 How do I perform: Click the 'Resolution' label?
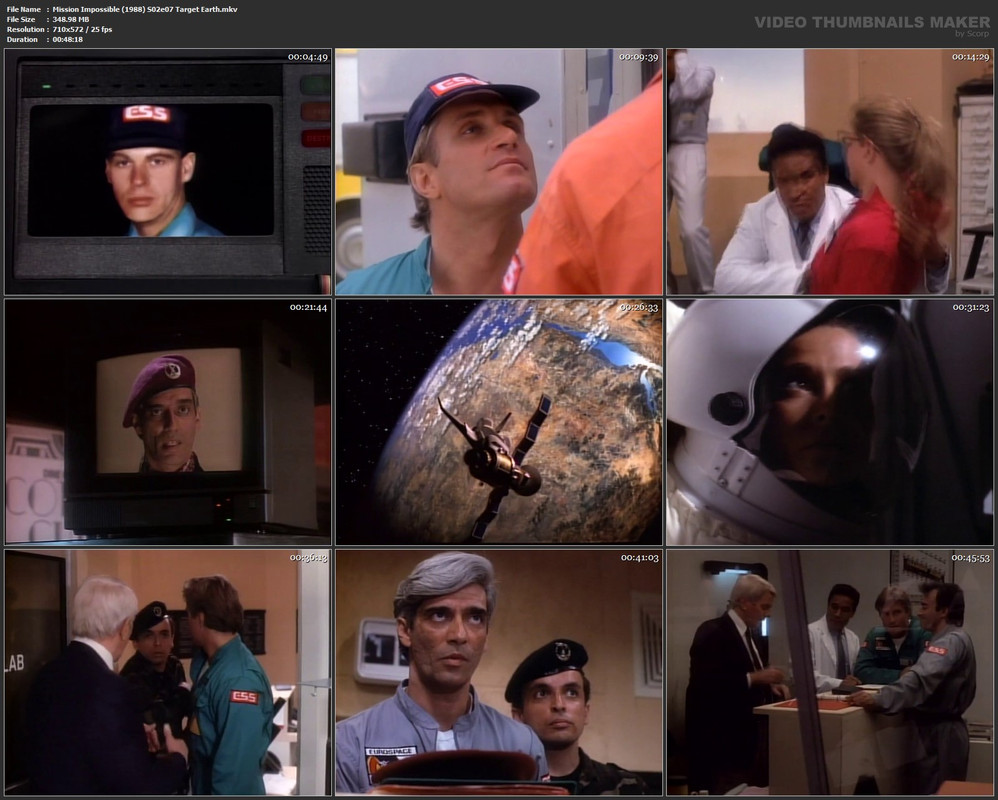pyautogui.click(x=25, y=29)
